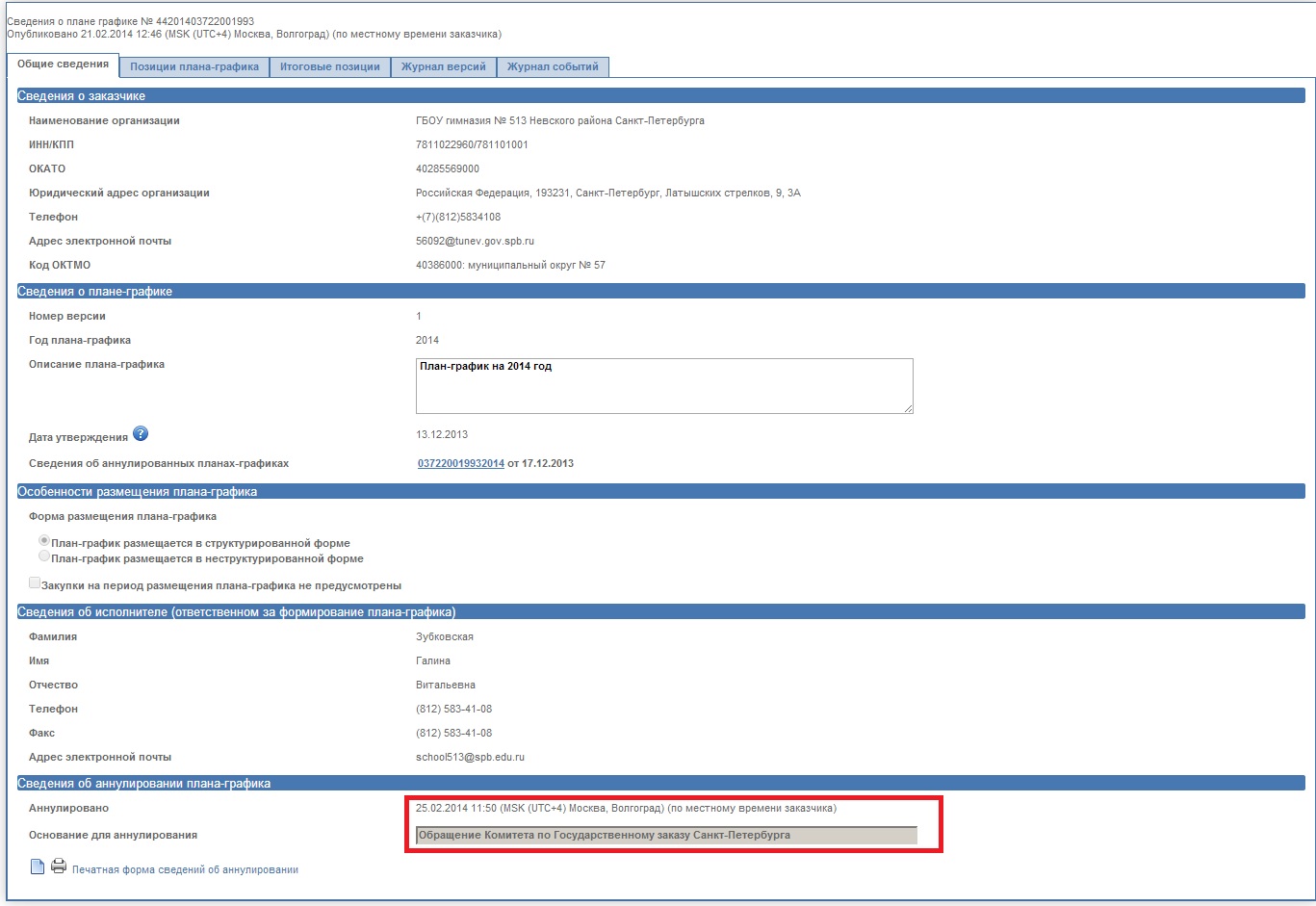Click ОКАТО value 40285569000
The image size is (1316, 906).
448,168
